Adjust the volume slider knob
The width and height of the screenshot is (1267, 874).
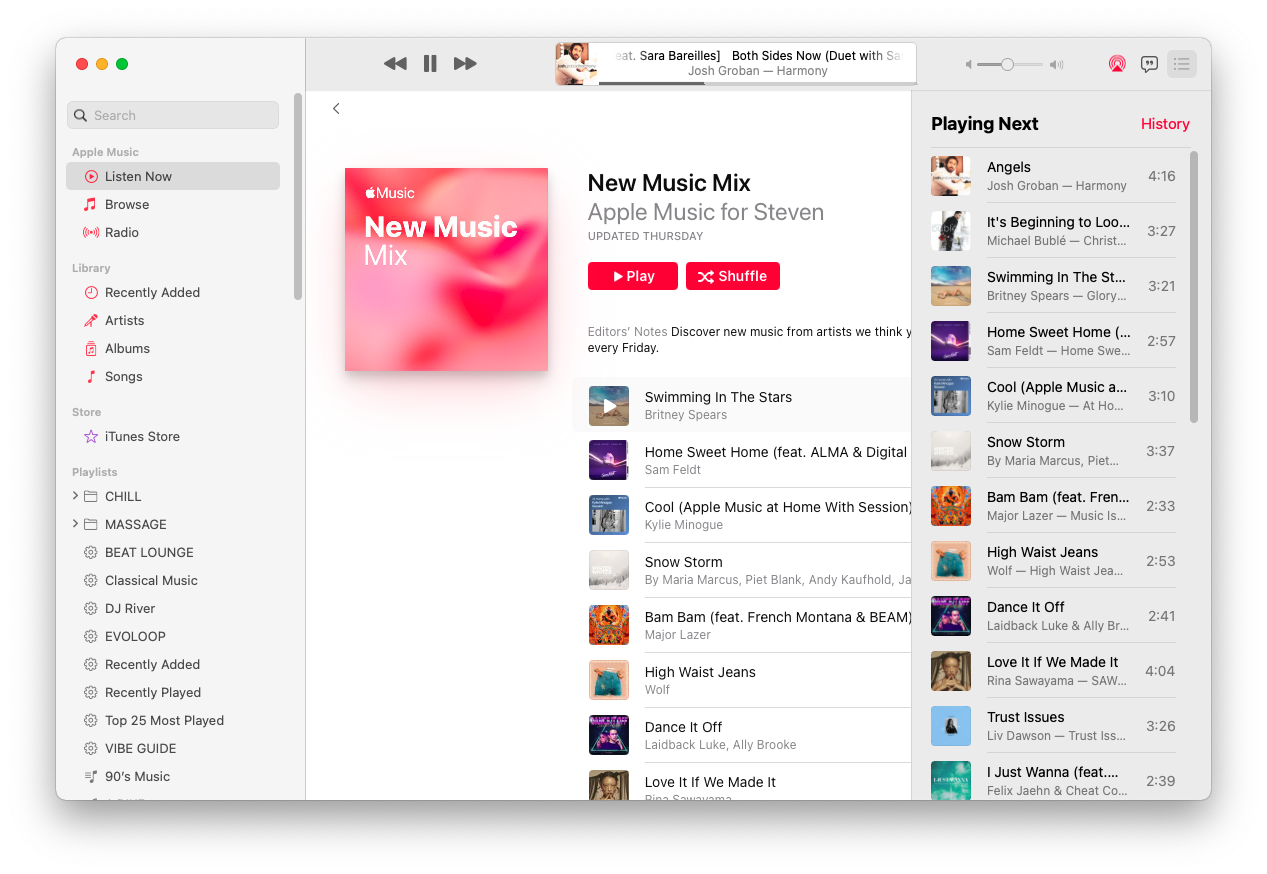point(1008,64)
